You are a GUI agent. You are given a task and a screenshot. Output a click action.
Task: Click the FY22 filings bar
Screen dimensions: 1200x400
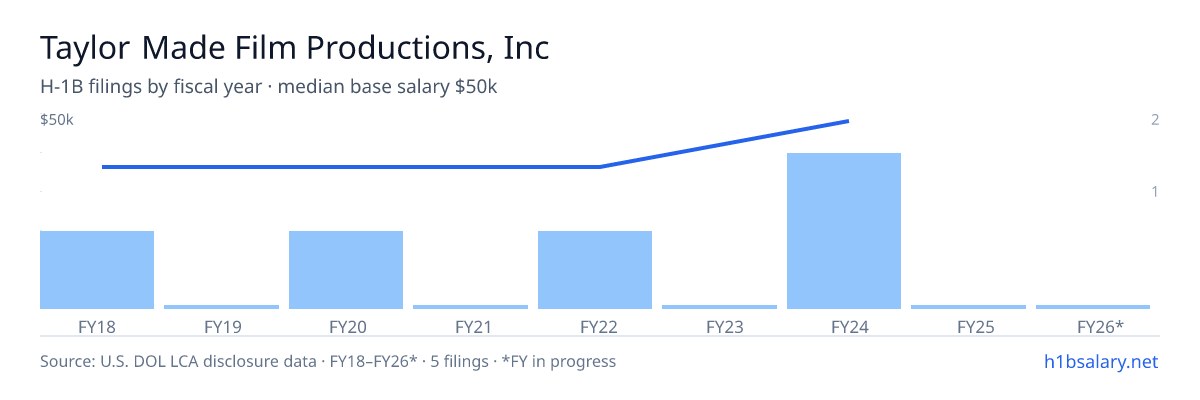coord(595,270)
